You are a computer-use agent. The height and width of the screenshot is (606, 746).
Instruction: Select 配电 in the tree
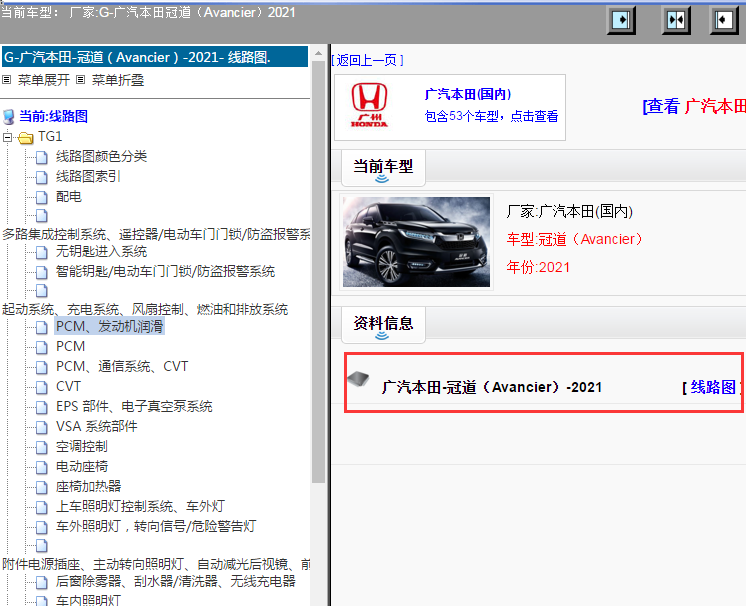69,196
